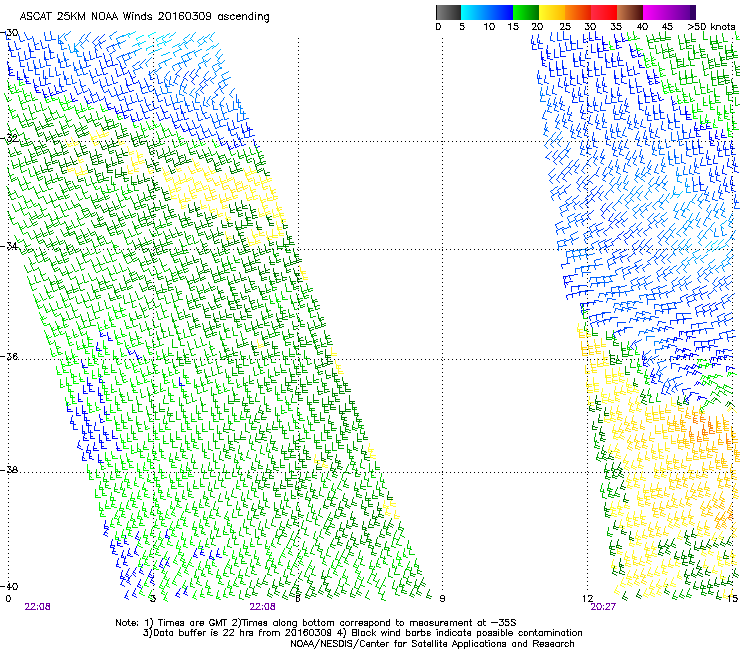Click the '-32' latitude axis label

pos(10,138)
